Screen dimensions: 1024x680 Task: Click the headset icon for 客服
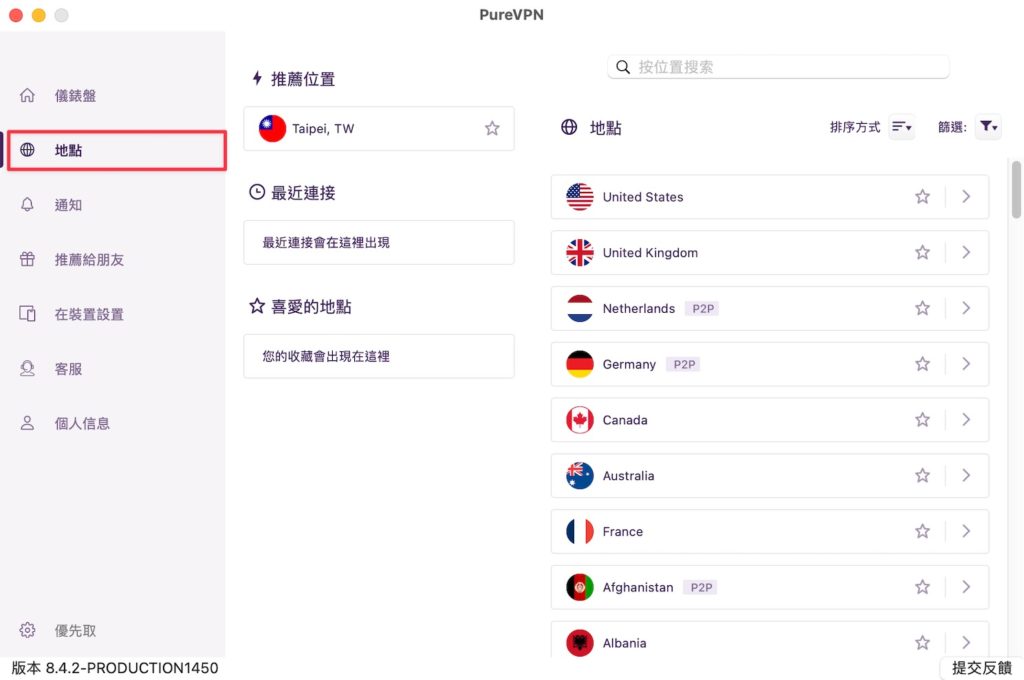coord(27,368)
